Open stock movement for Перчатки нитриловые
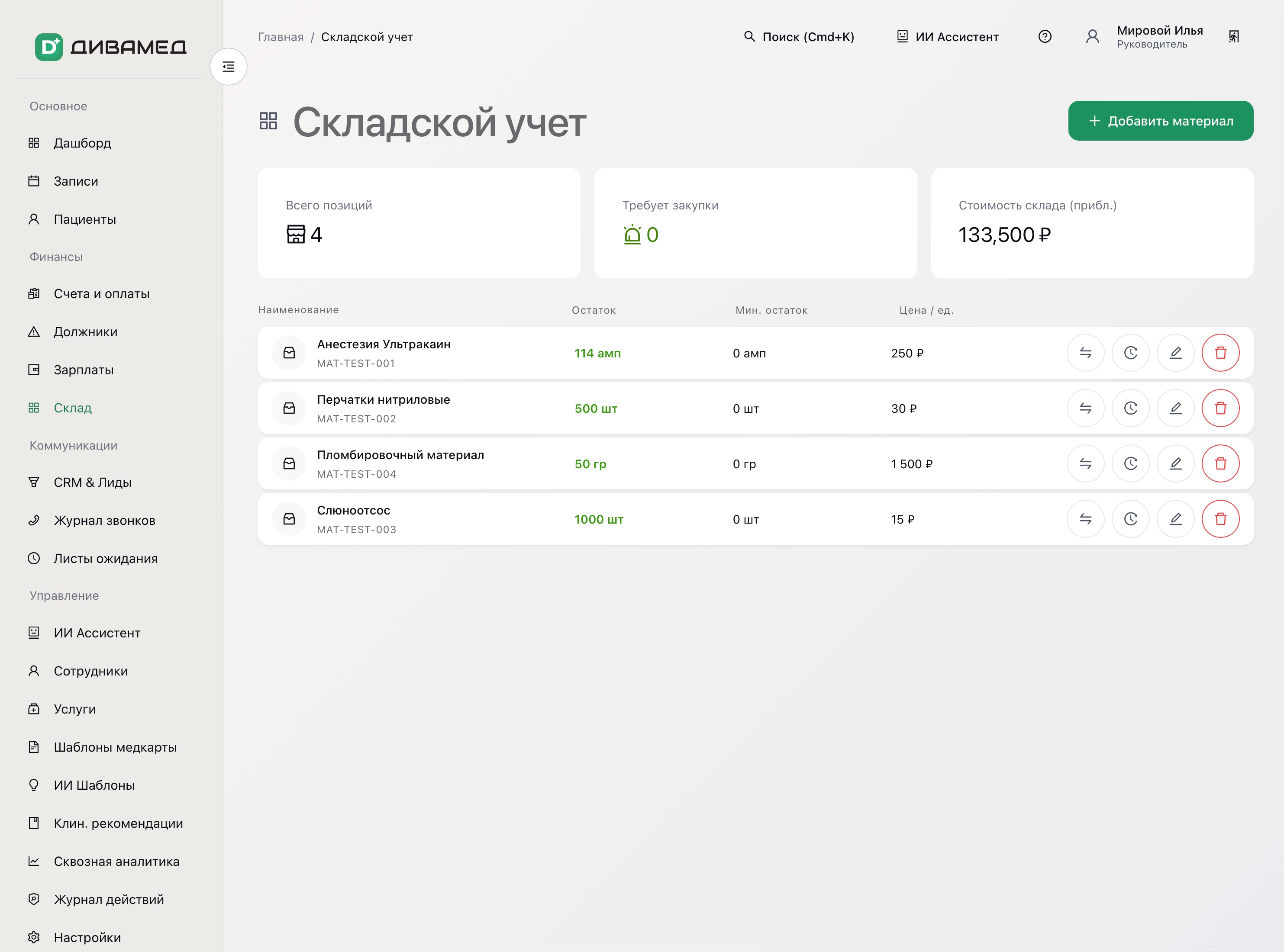The height and width of the screenshot is (952, 1284). [x=1085, y=408]
